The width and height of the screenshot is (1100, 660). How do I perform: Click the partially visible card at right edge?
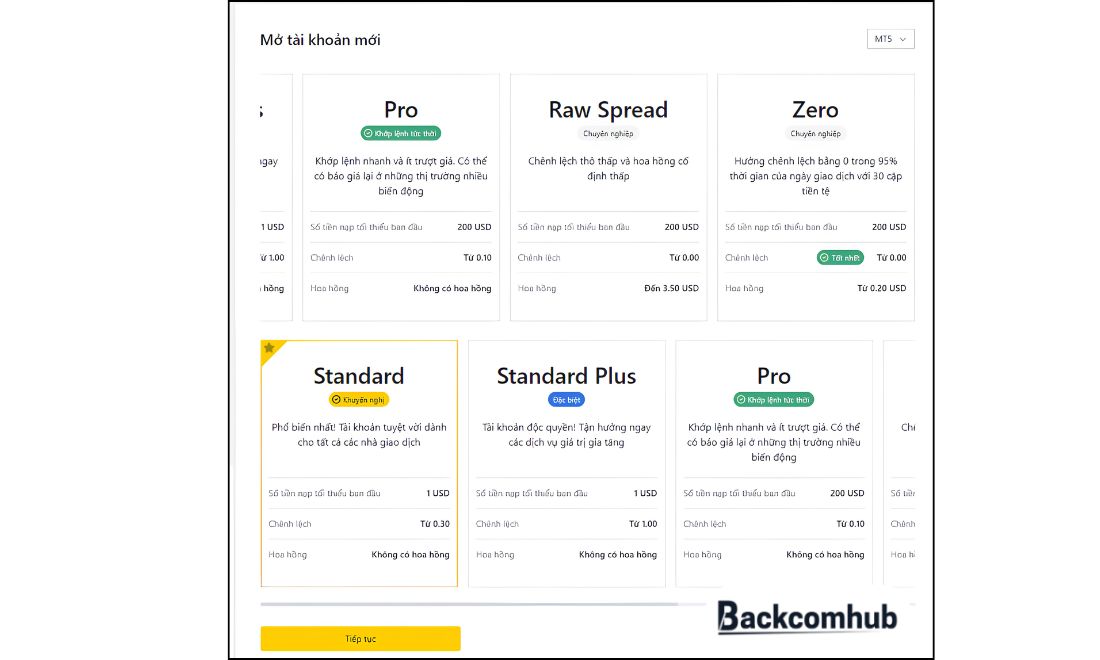pyautogui.click(x=899, y=463)
